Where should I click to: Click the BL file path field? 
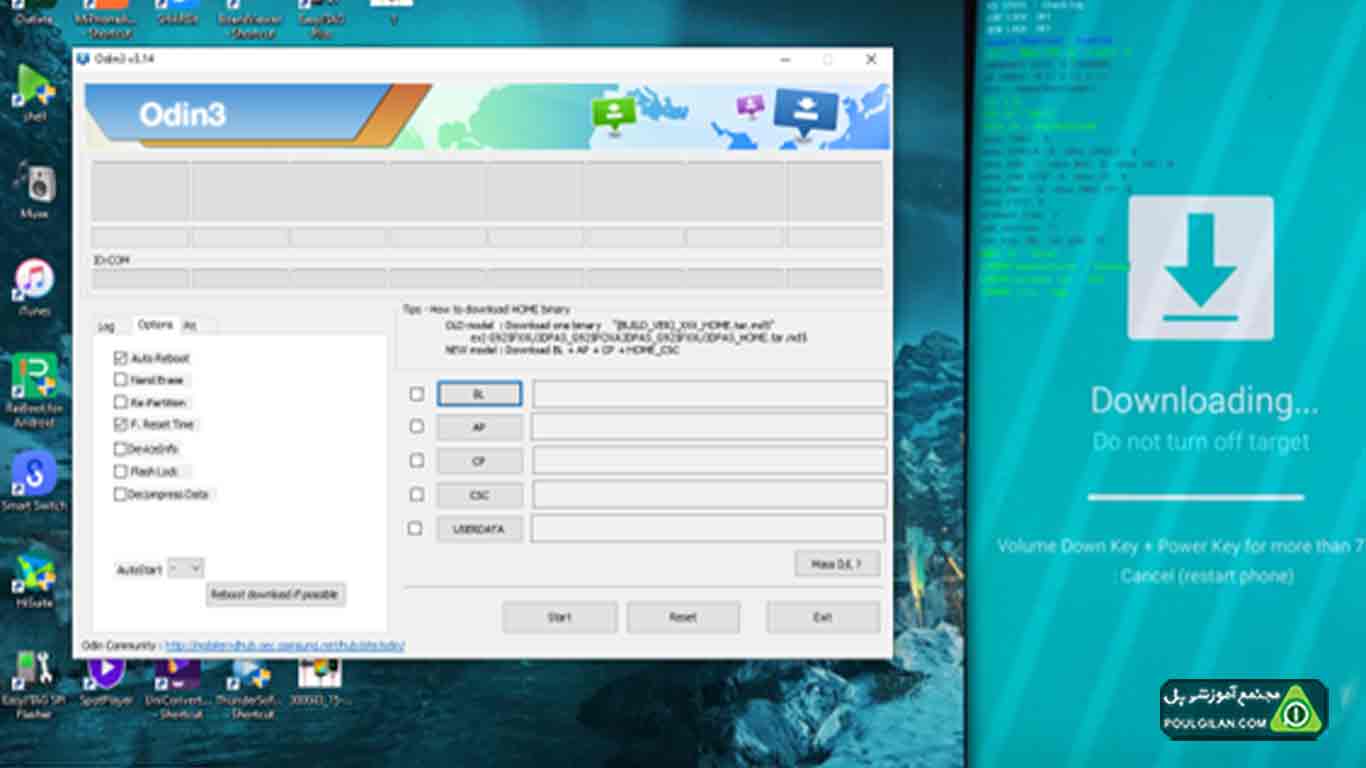[709, 394]
